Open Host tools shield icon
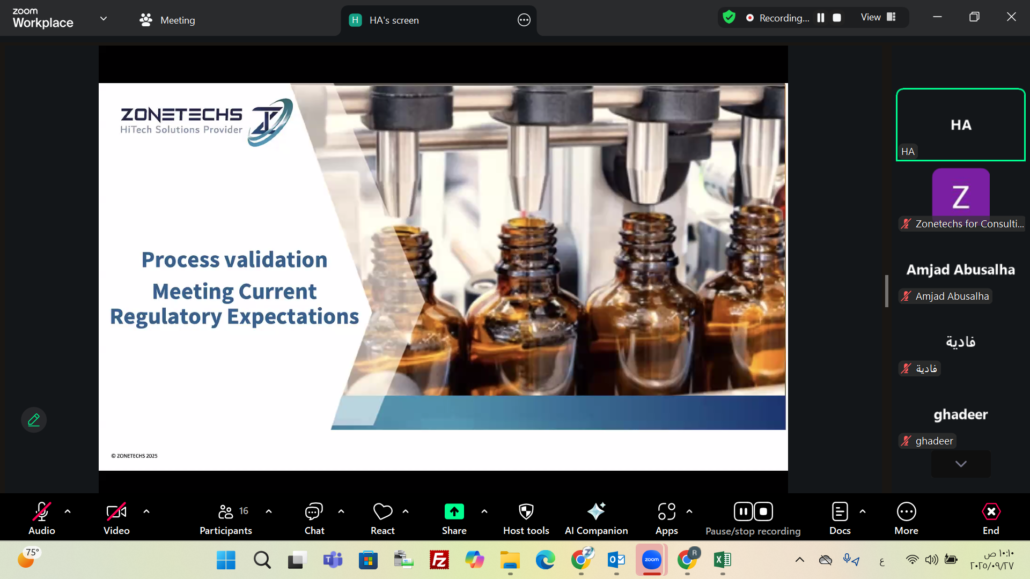Viewport: 1030px width, 579px height. click(x=526, y=517)
